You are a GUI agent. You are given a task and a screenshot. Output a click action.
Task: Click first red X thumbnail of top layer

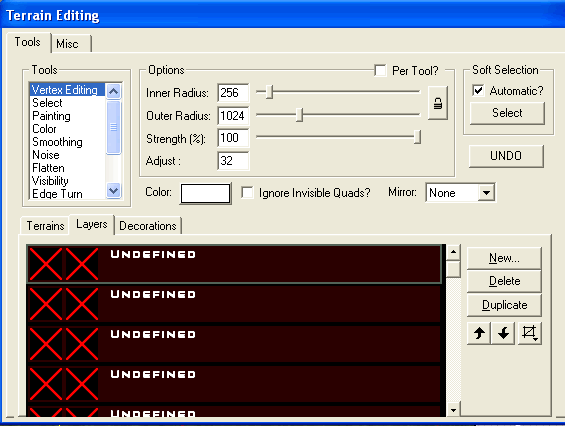[46, 264]
